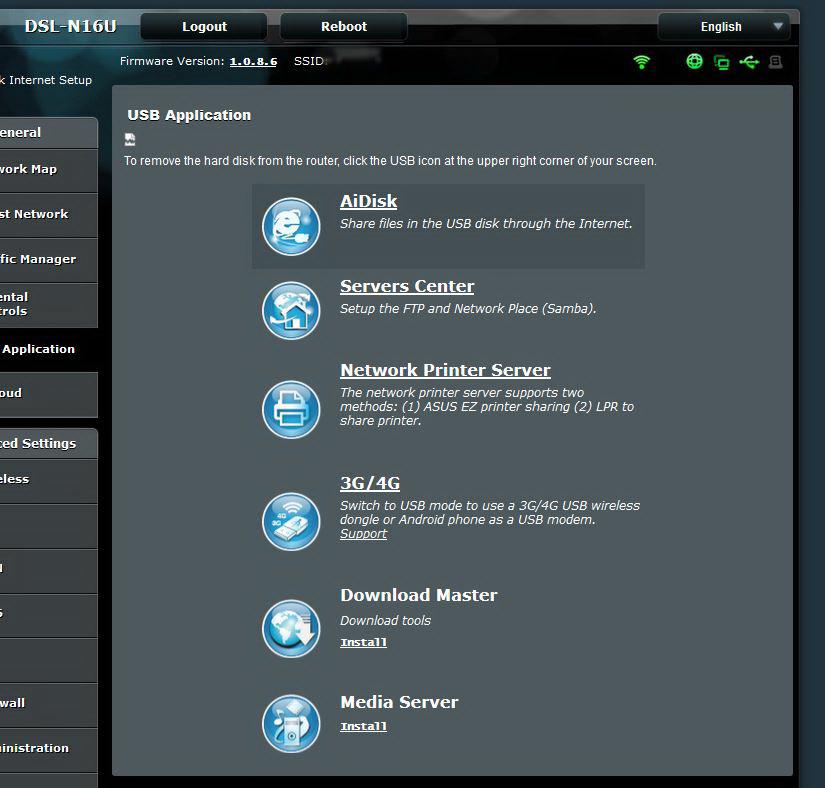Image resolution: width=825 pixels, height=788 pixels.
Task: Click the USB Application page heading
Action: pyautogui.click(x=189, y=115)
